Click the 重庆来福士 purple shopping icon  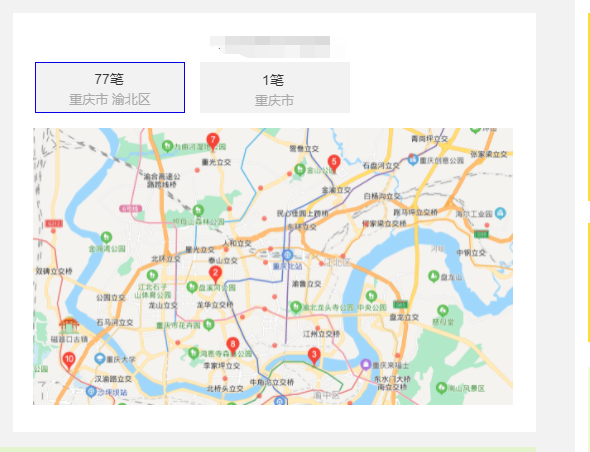(365, 364)
